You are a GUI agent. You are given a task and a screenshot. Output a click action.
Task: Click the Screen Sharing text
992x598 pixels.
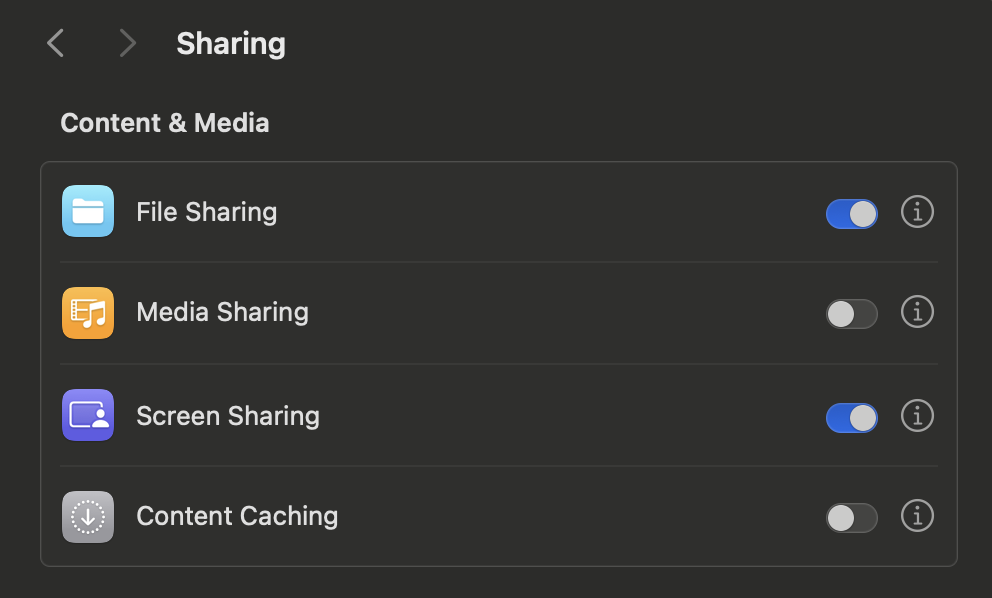tap(228, 416)
